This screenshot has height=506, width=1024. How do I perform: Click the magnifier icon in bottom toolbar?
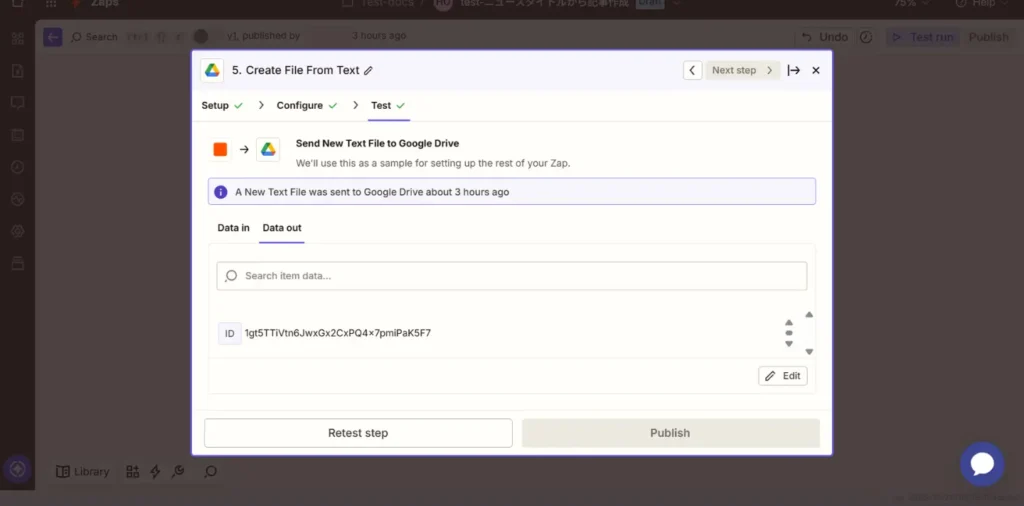point(211,472)
